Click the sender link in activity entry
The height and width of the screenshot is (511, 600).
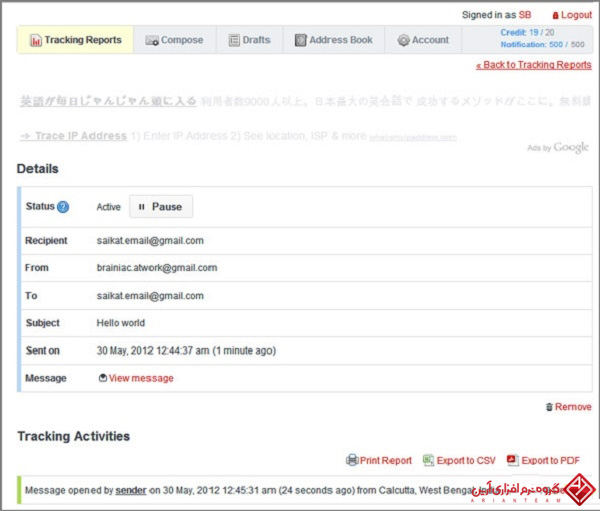[x=131, y=490]
